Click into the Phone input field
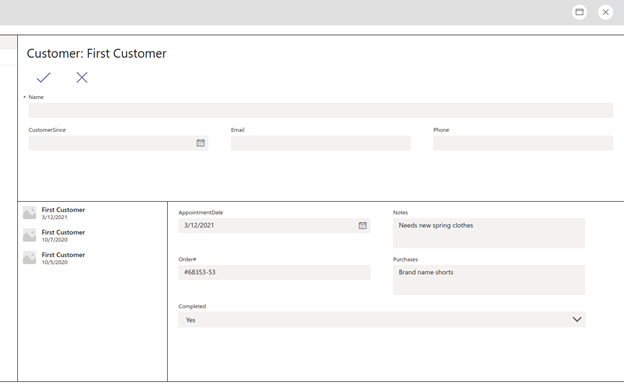Image resolution: width=624 pixels, height=387 pixels. [x=523, y=143]
